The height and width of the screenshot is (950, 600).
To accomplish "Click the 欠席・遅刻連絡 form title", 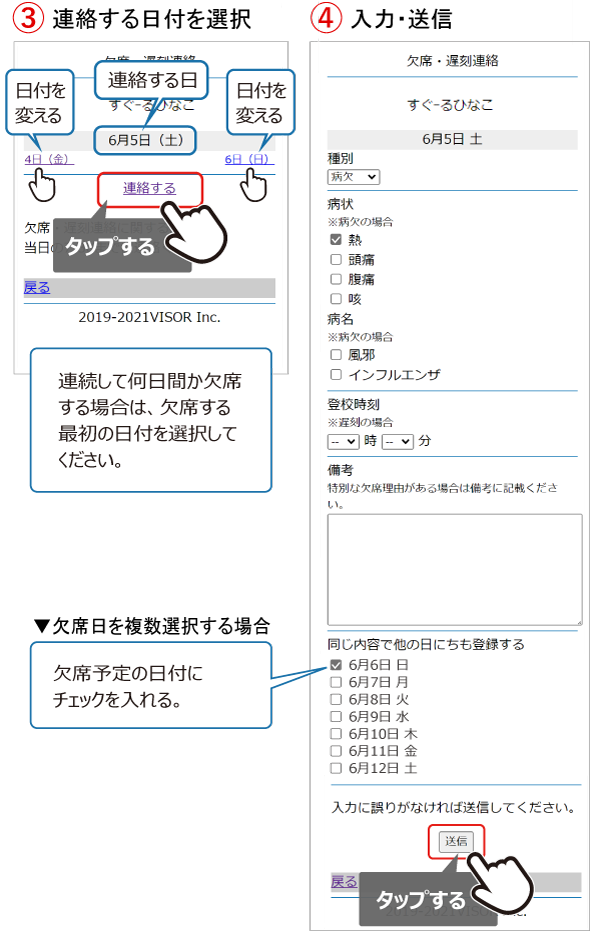I will [x=452, y=61].
